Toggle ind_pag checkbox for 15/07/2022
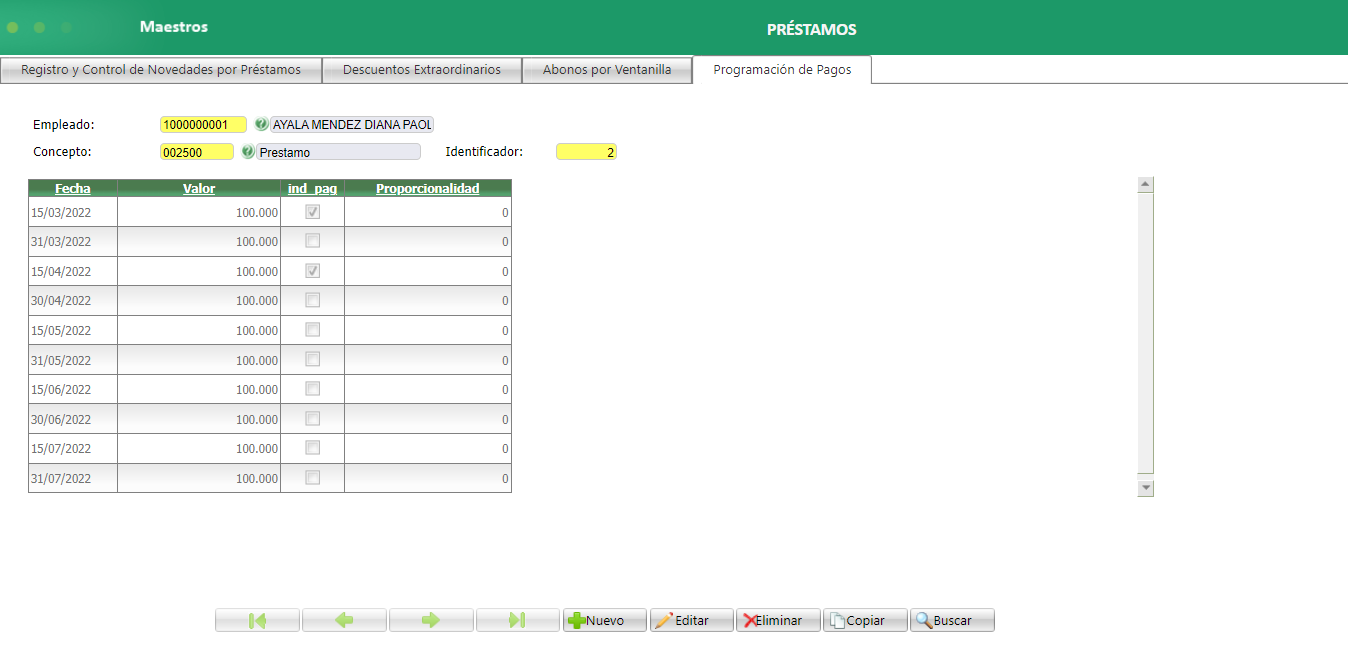Viewport: 1348px width, 645px height. (x=313, y=448)
